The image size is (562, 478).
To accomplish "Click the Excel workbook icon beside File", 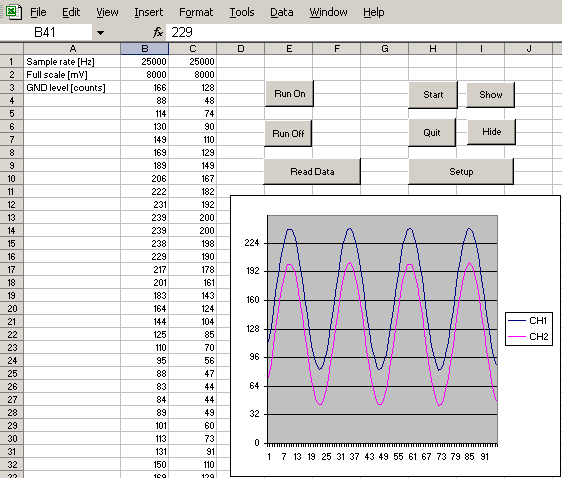I will [13, 12].
